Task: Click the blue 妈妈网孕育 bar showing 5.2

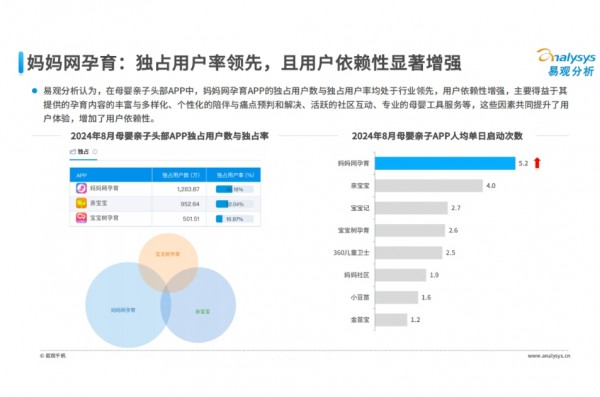Action: click(445, 163)
